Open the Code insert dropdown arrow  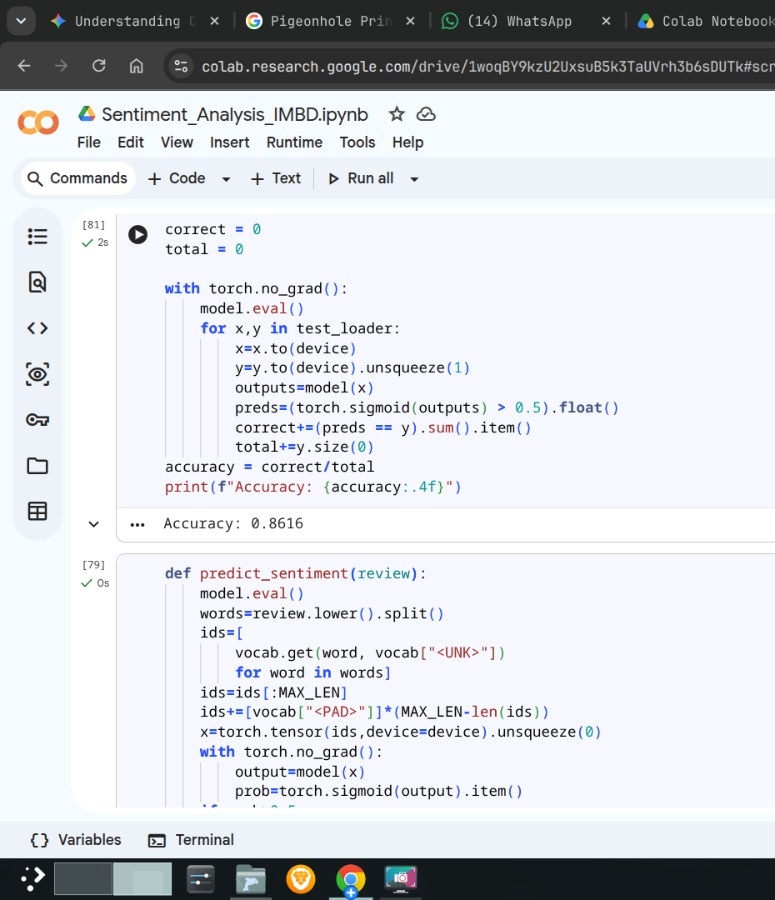point(226,179)
